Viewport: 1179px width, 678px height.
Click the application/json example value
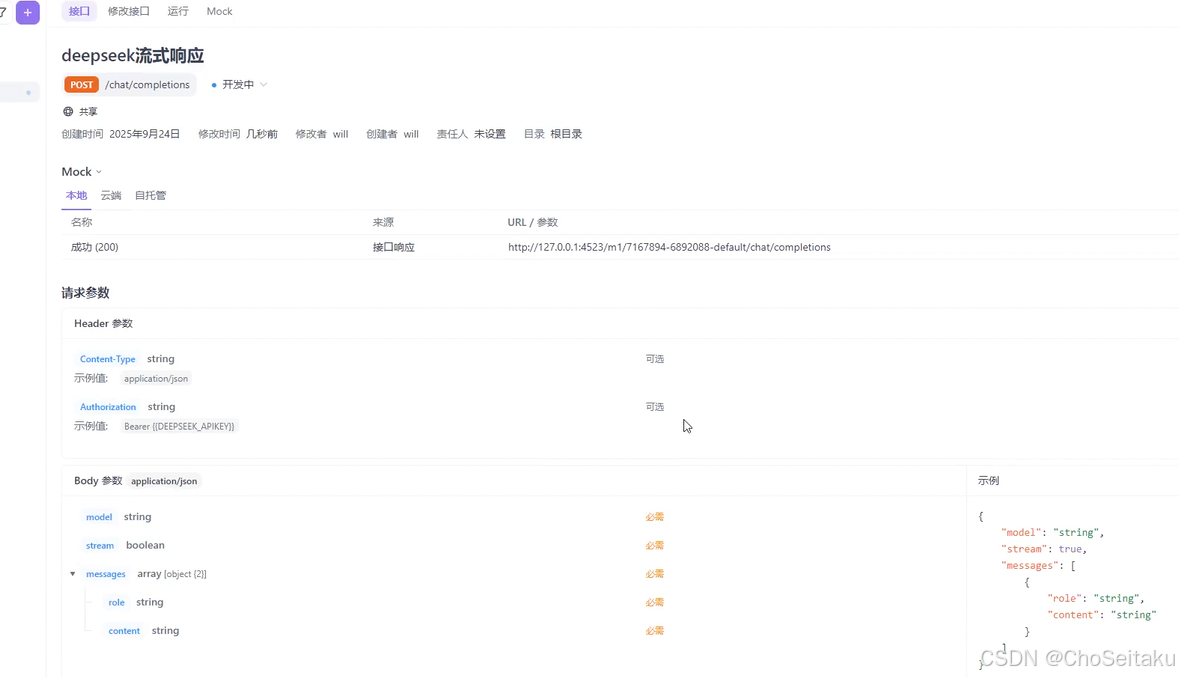156,379
